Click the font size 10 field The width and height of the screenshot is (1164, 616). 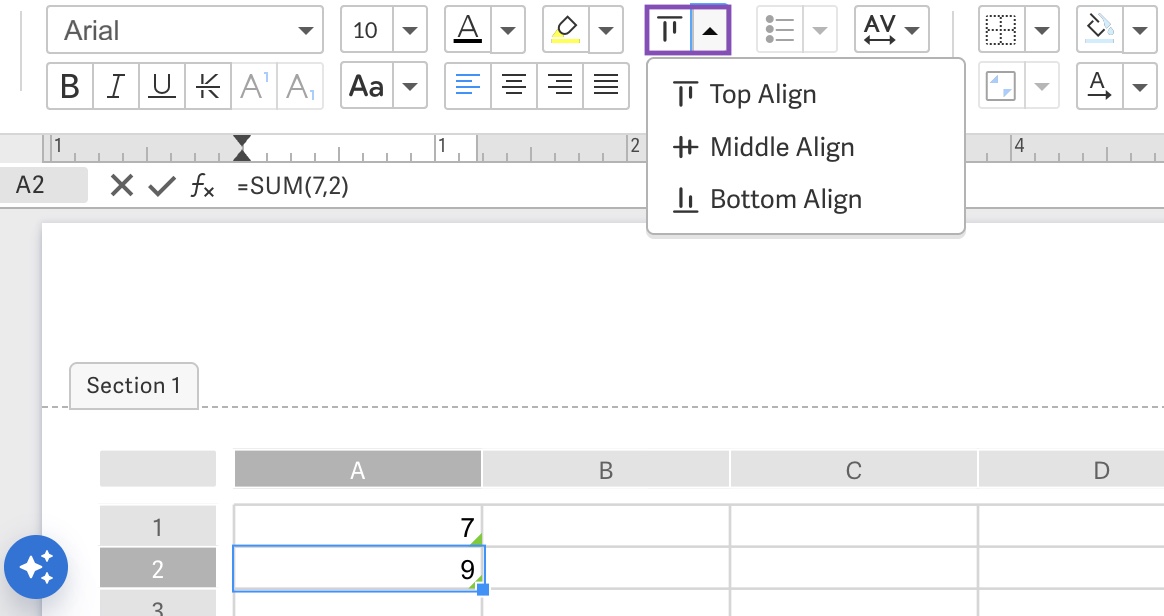click(x=367, y=30)
